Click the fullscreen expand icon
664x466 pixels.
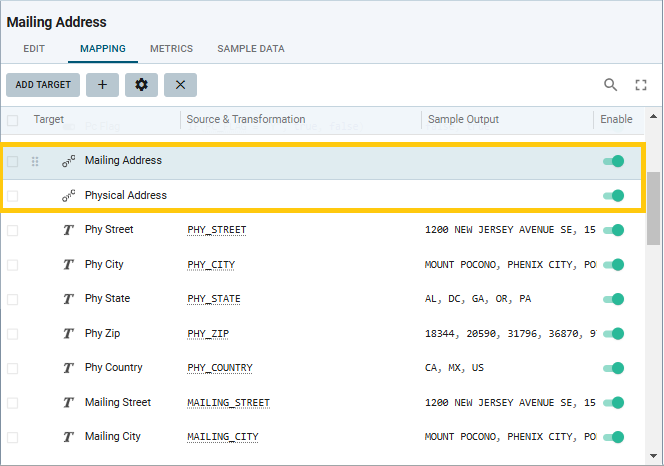641,85
